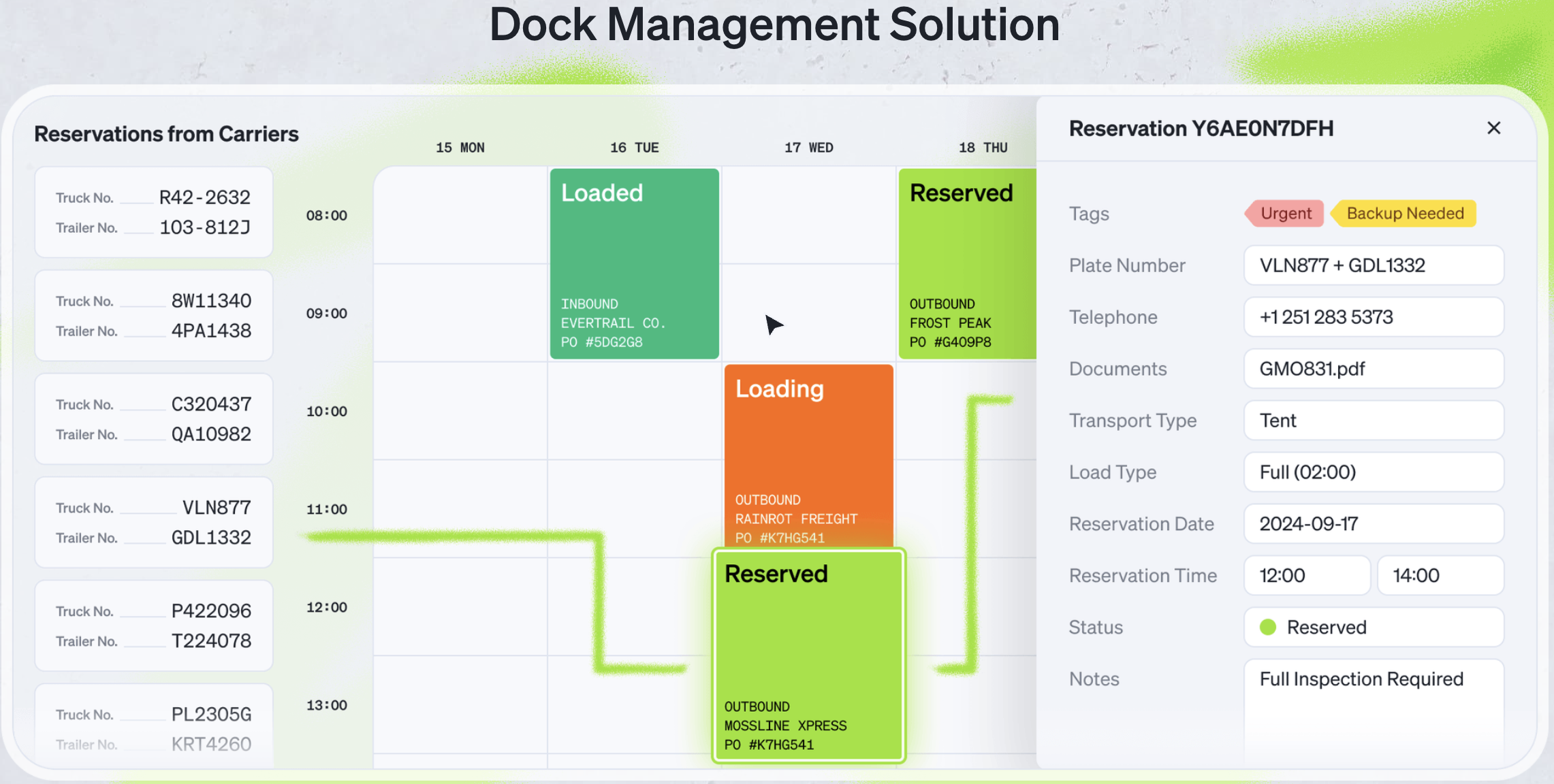Select truck R42-2632 carrier card
Screen dimensions: 1554x784
point(154,212)
